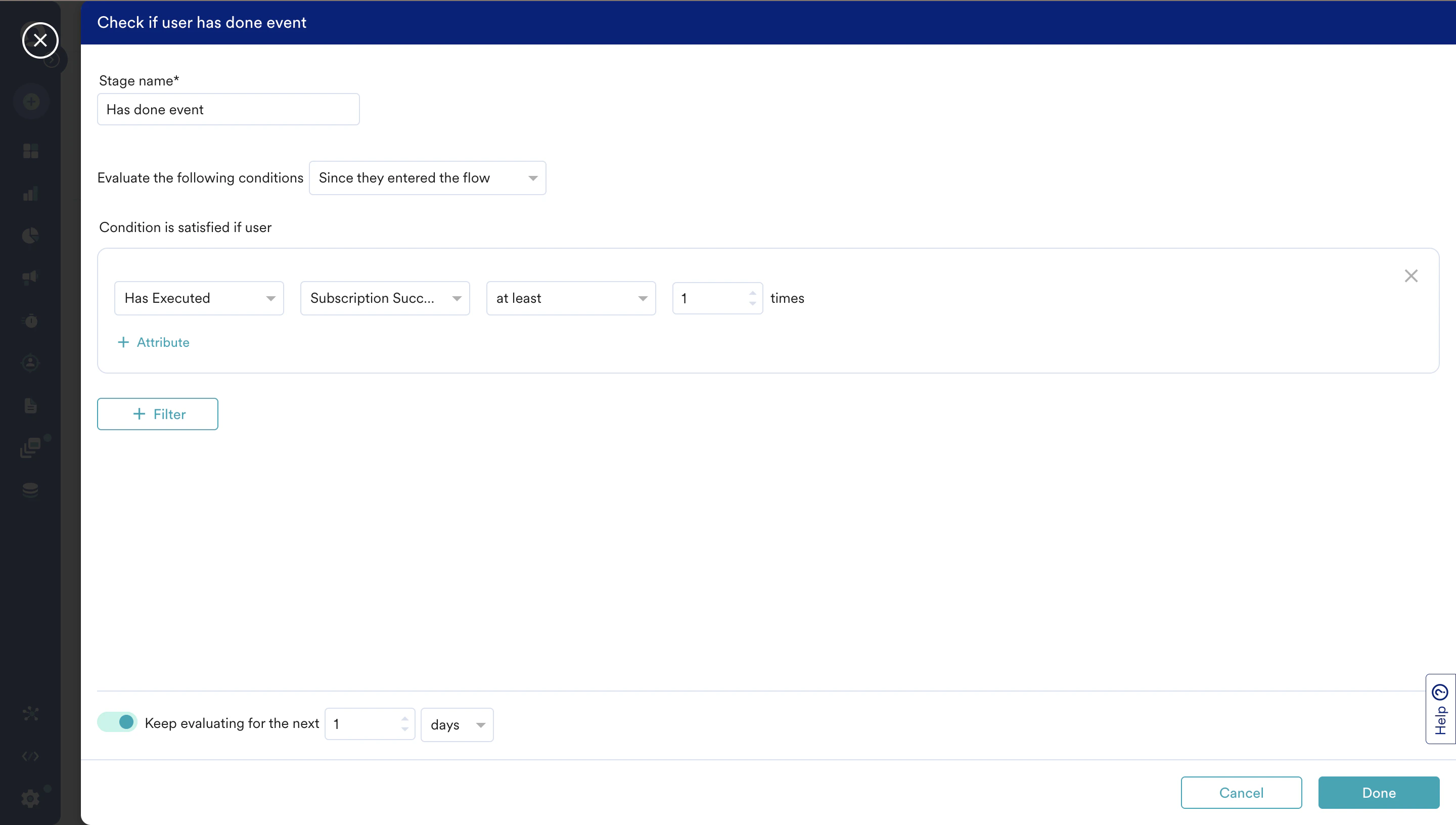Click the Stage name text field
Image resolution: width=1456 pixels, height=825 pixels.
point(229,109)
